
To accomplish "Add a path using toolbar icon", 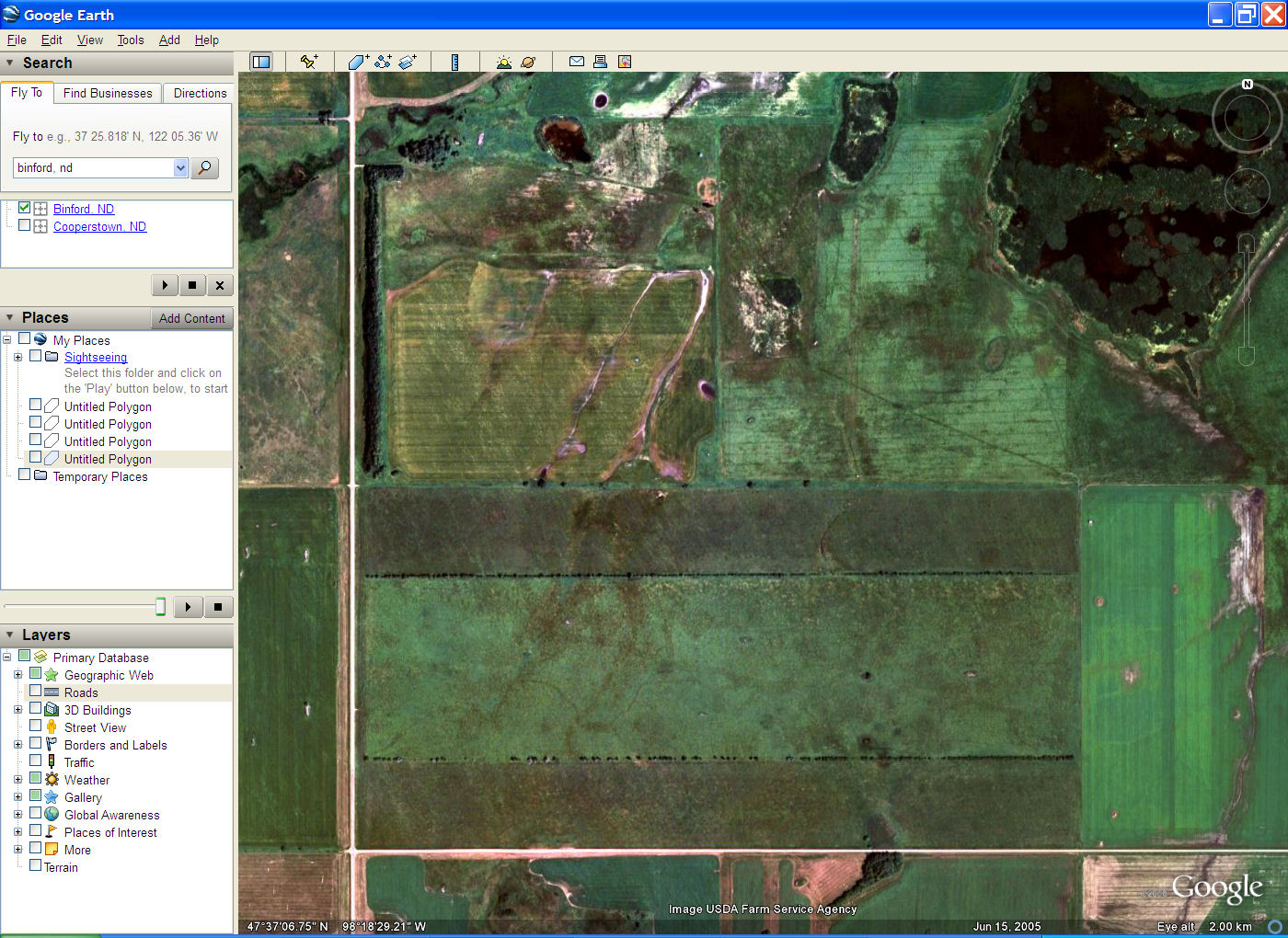I will pyautogui.click(x=383, y=62).
